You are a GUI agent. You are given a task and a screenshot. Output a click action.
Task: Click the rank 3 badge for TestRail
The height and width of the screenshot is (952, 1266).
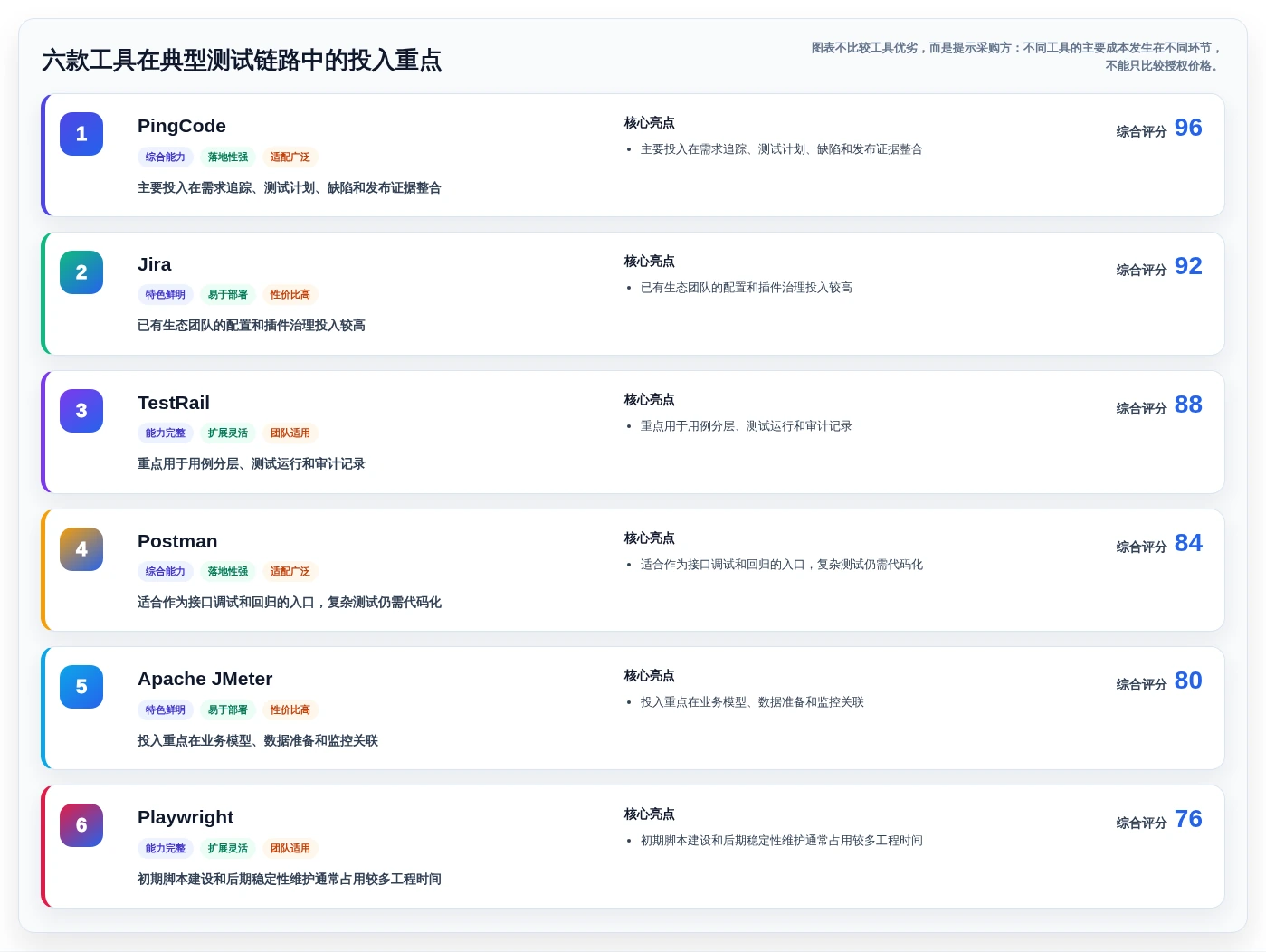pos(81,411)
